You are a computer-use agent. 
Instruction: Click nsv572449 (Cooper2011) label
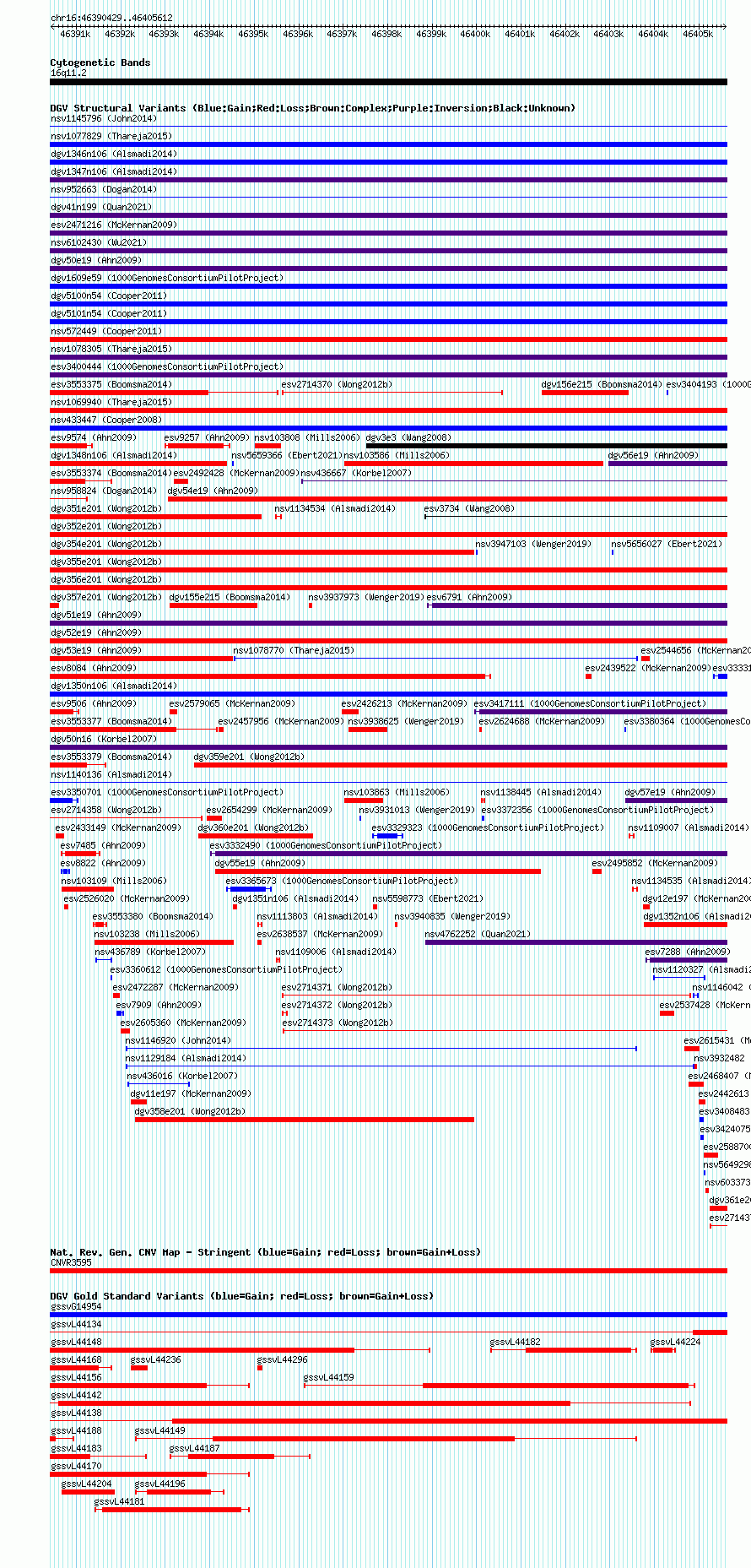coord(106,331)
